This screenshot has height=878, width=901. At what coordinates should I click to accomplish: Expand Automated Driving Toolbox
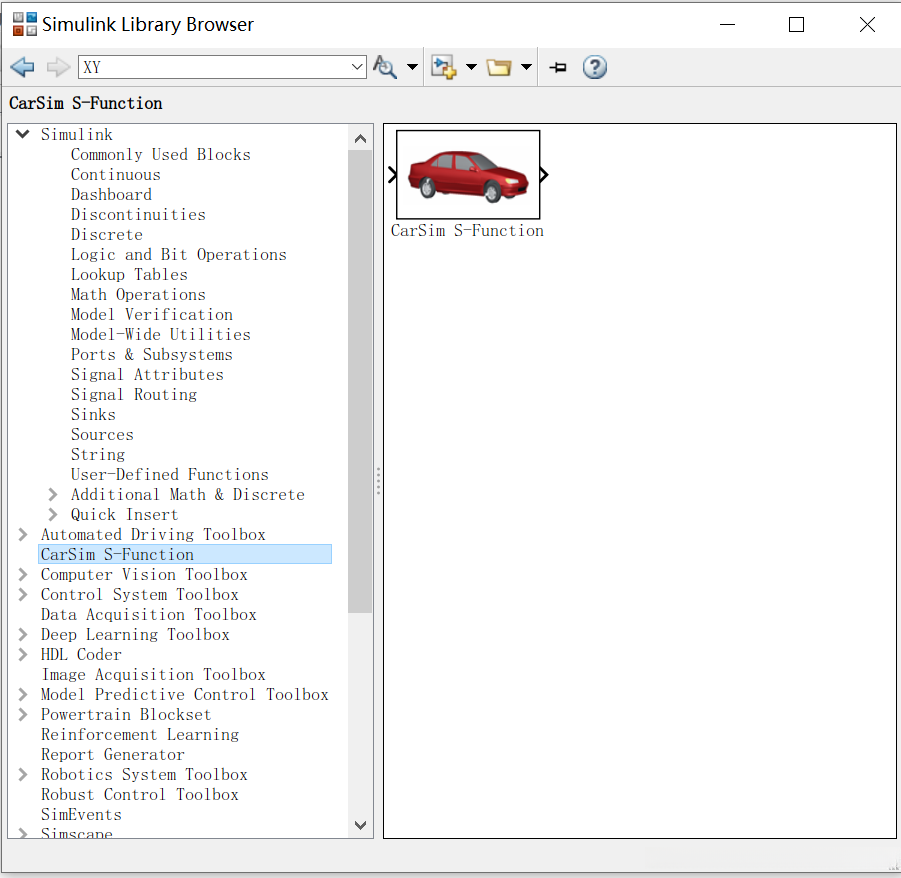tap(23, 534)
